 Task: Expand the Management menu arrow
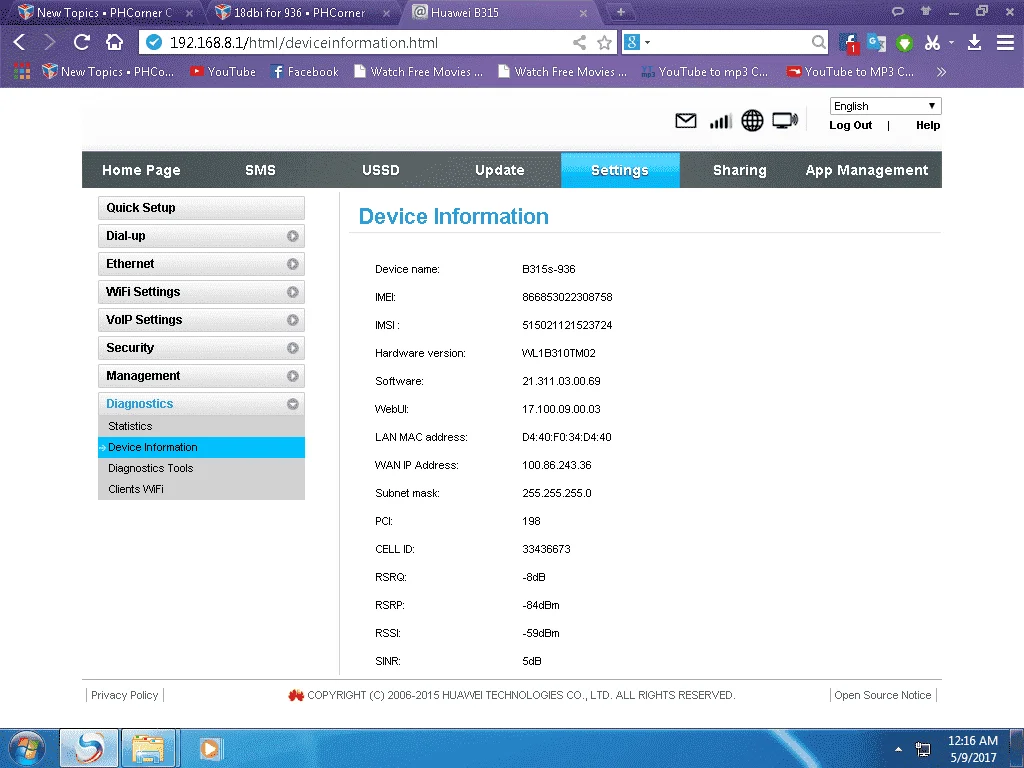(x=293, y=376)
